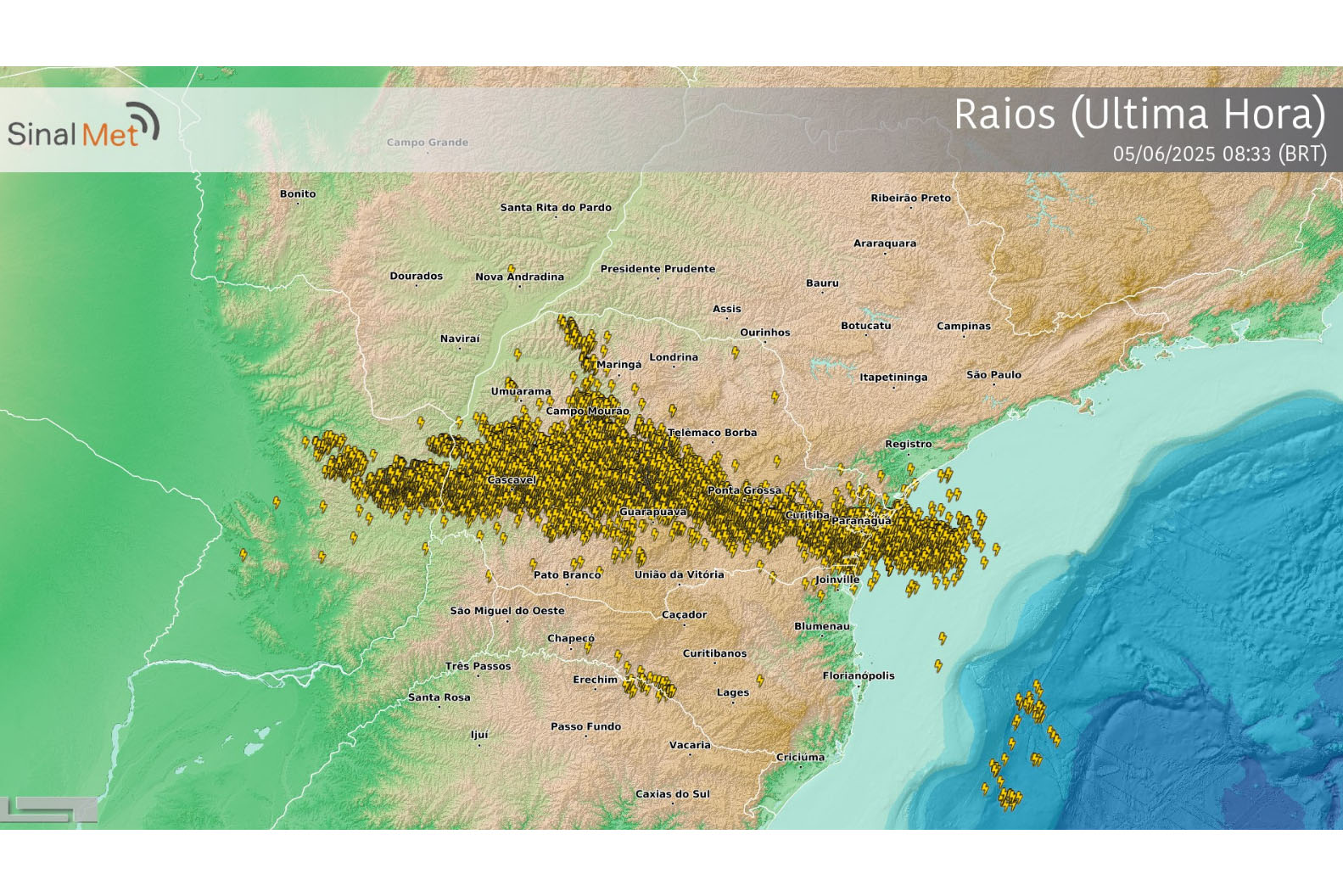Click the São Paulo city label
Screen dimensions: 1343x896
pyautogui.click(x=993, y=375)
